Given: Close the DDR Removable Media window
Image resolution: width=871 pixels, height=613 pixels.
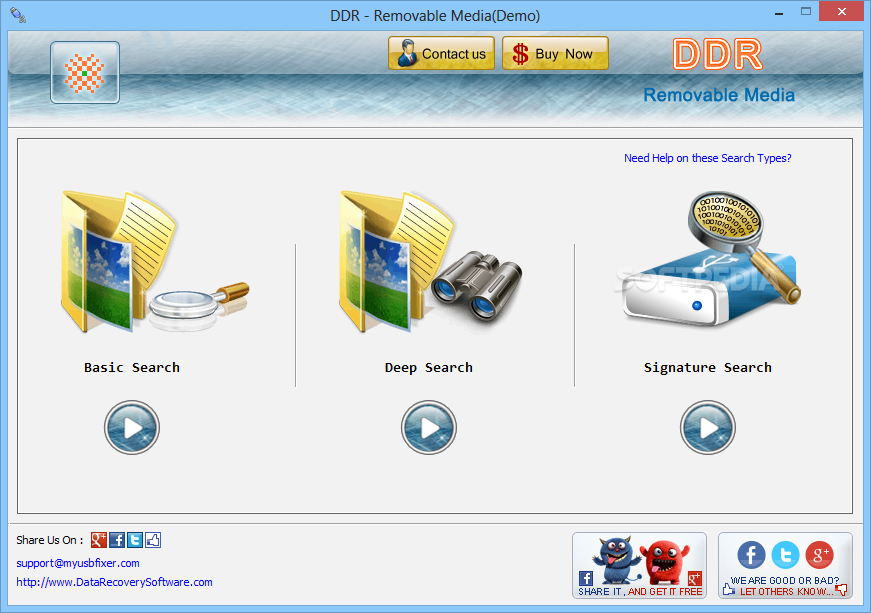Looking at the screenshot, I should [x=842, y=11].
